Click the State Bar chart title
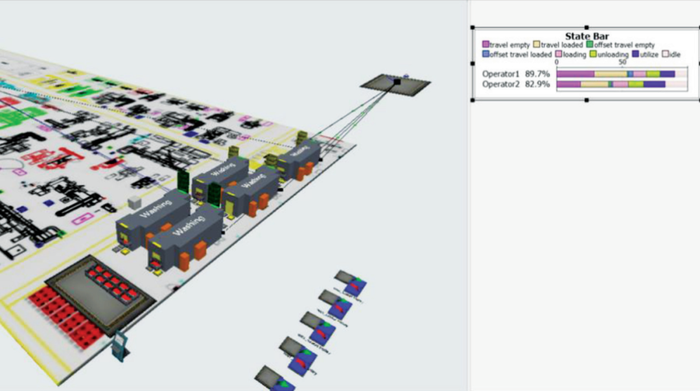This screenshot has height=391, width=700. coord(587,36)
